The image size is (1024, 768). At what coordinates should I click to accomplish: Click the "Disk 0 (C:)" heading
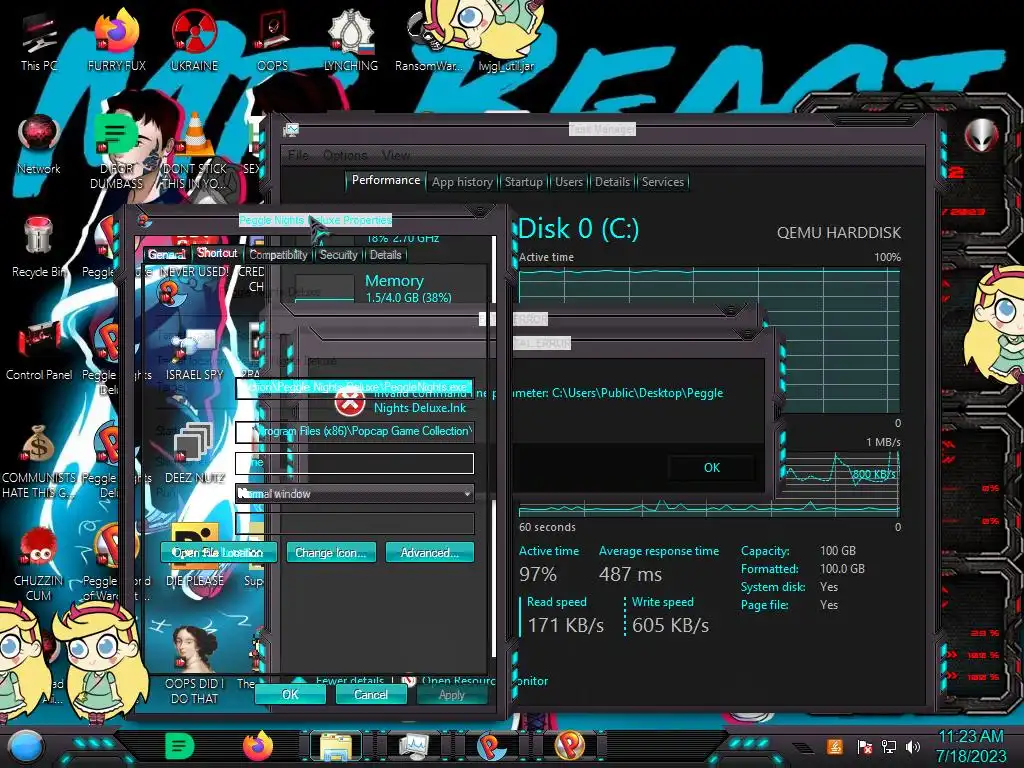[579, 229]
